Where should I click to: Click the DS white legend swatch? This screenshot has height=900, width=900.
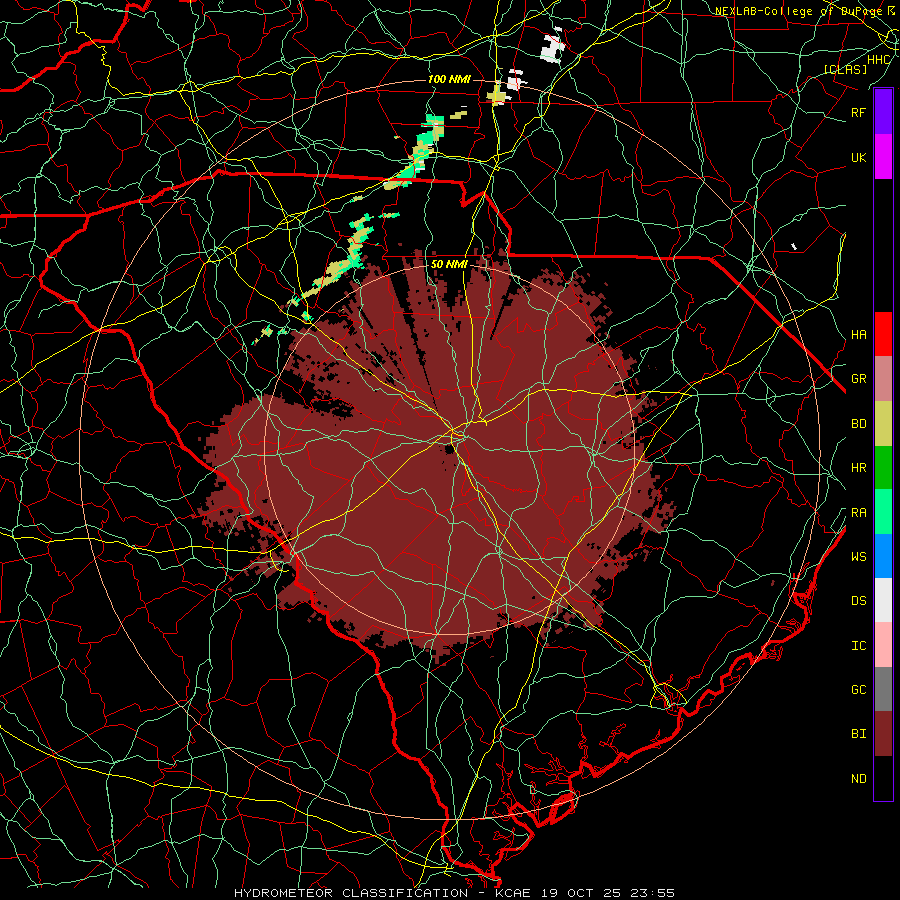tap(883, 600)
